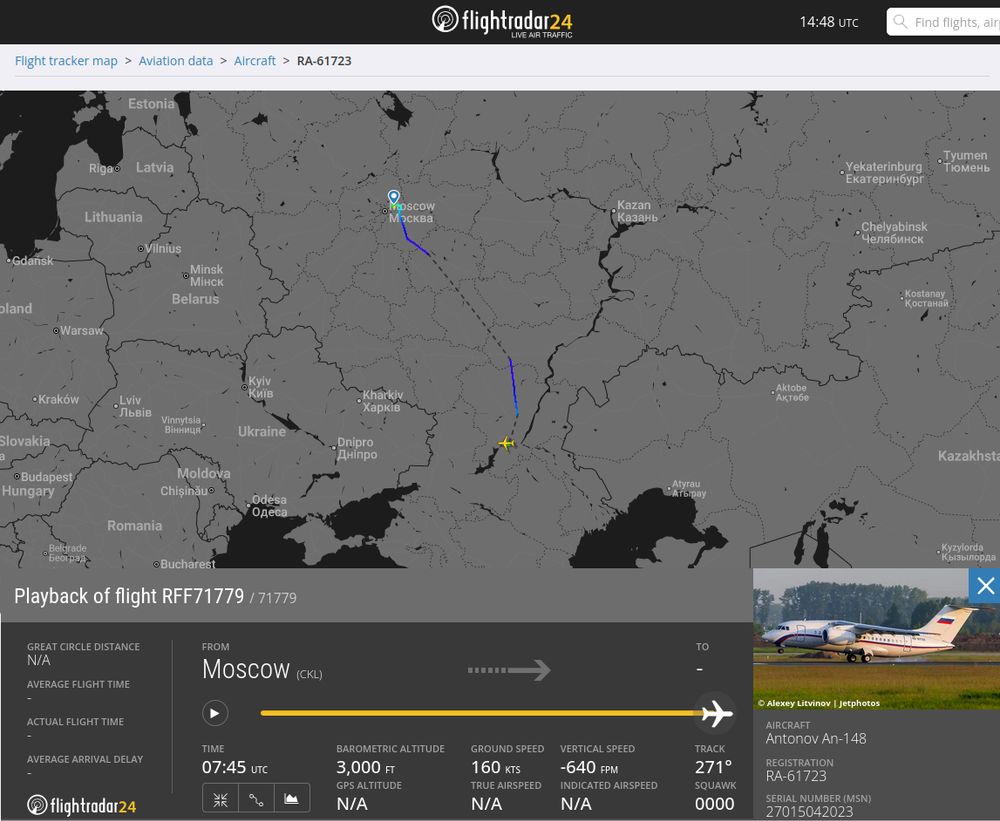Click the search magnifier icon

[900, 22]
